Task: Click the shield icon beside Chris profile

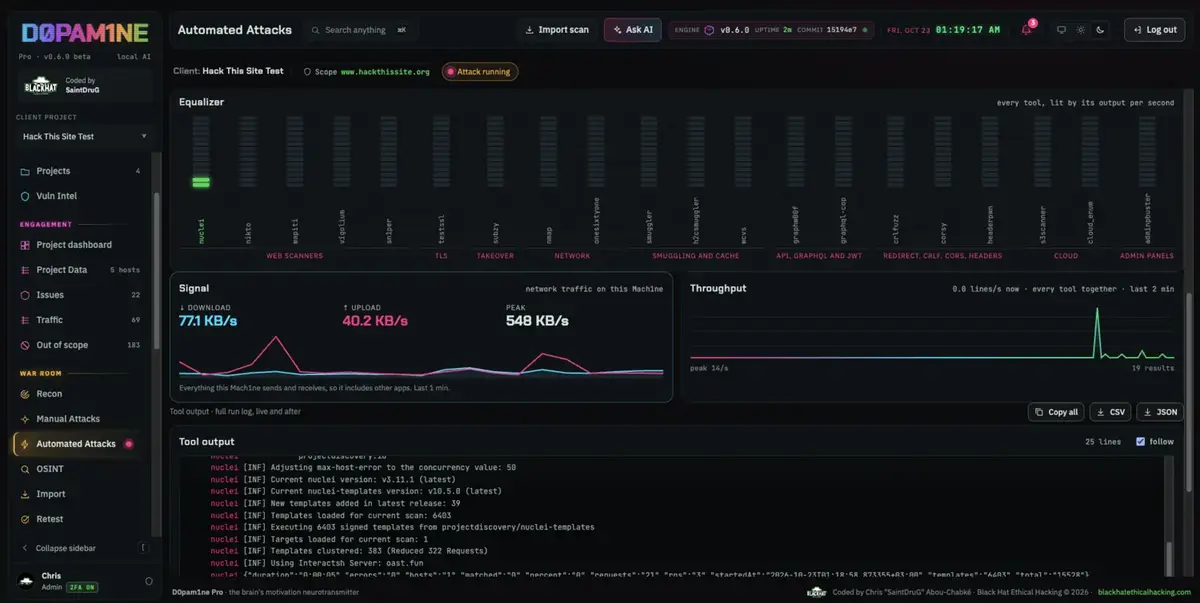Action: point(149,581)
